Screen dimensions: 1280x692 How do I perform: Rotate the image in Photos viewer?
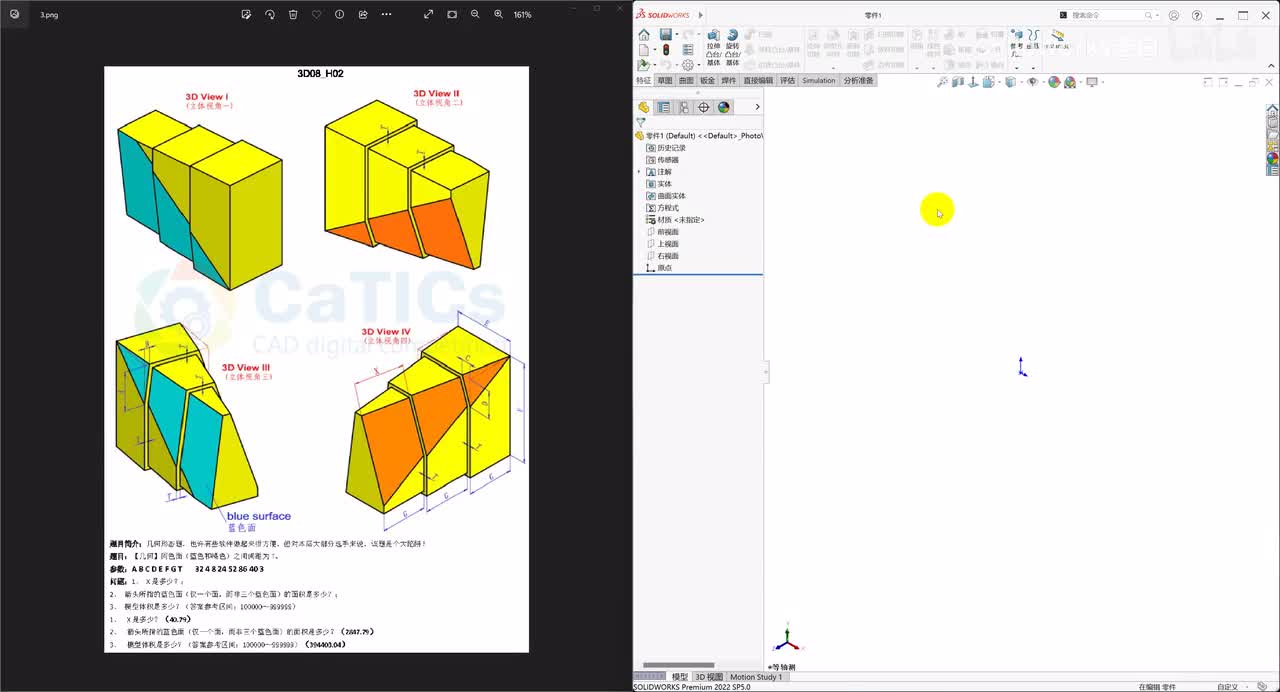click(x=270, y=15)
